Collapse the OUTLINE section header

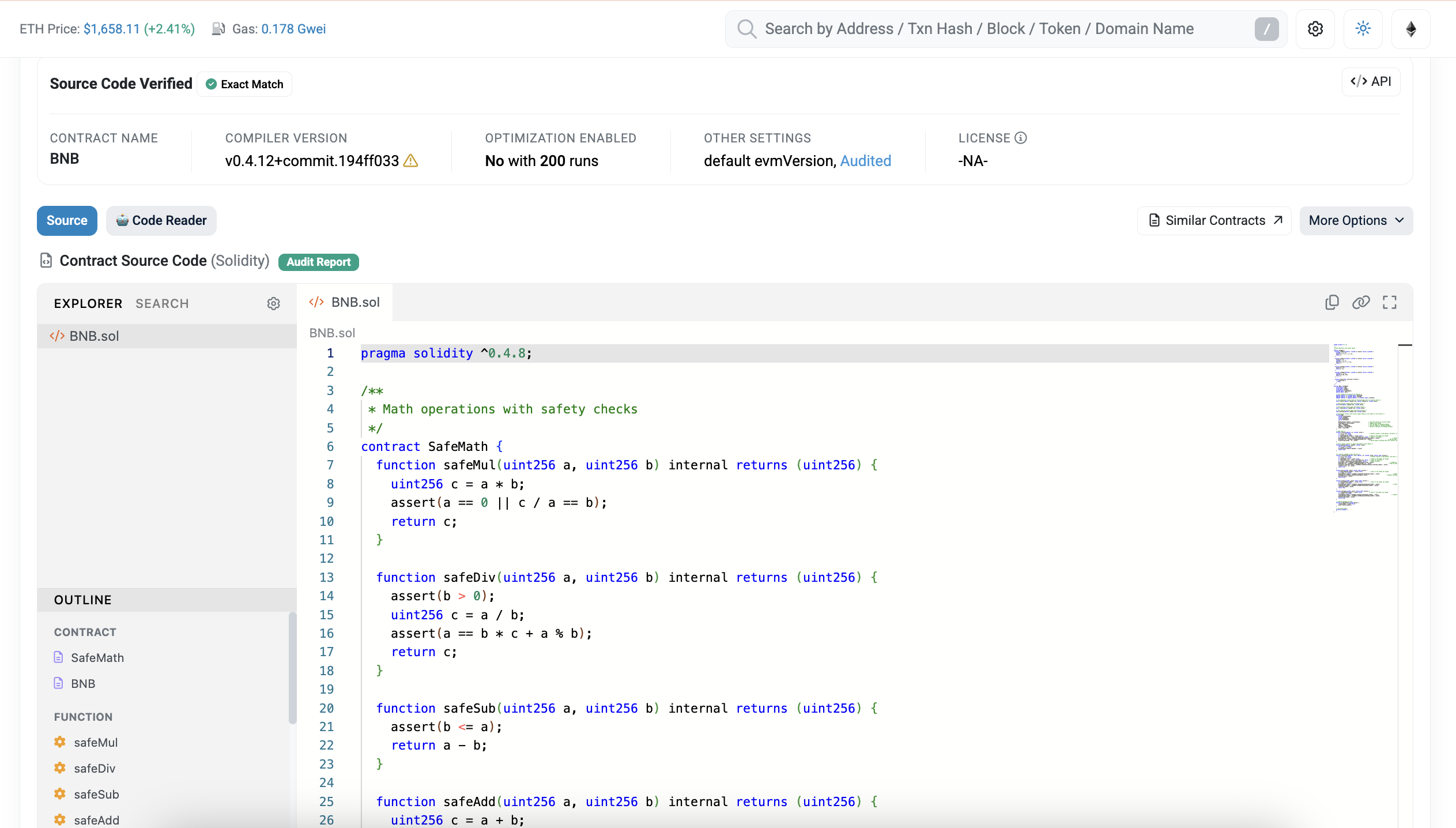pyautogui.click(x=167, y=600)
